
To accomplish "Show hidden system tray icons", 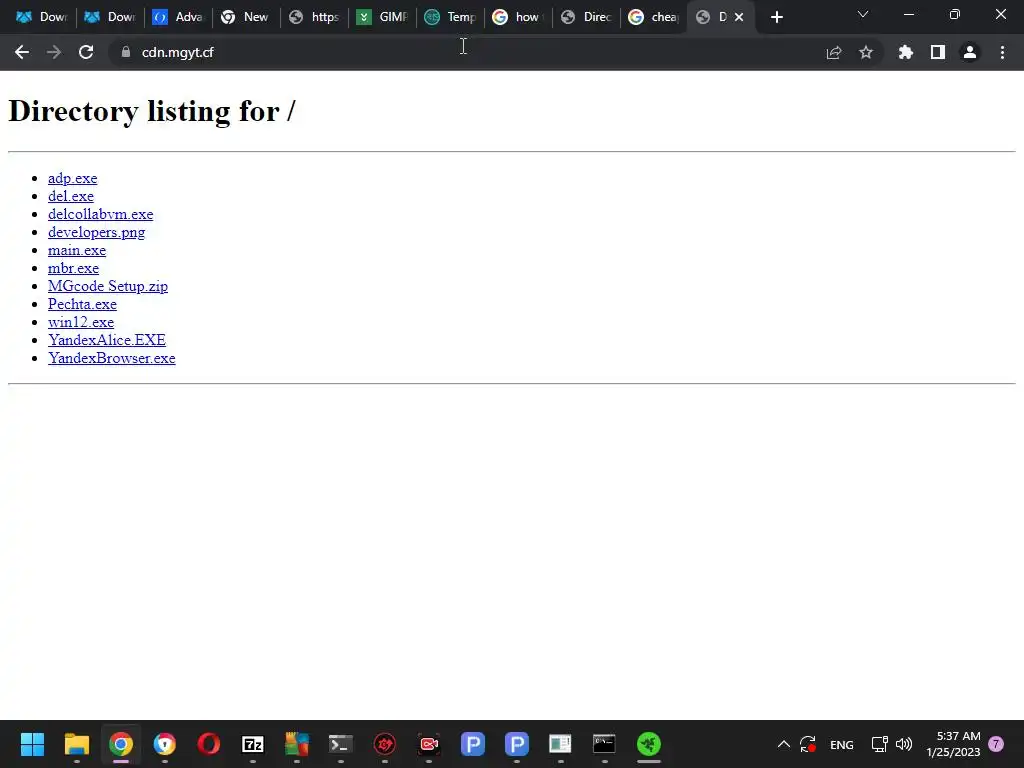I will [x=784, y=744].
